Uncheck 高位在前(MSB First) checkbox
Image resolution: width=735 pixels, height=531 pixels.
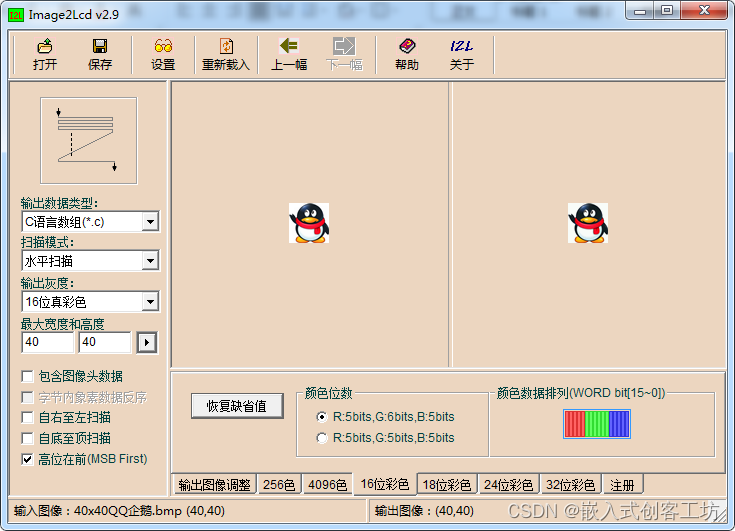click(27, 459)
